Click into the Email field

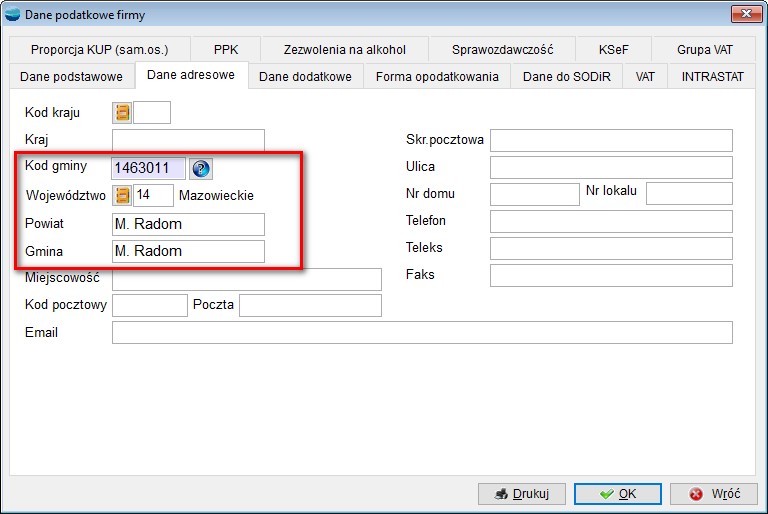tap(421, 332)
